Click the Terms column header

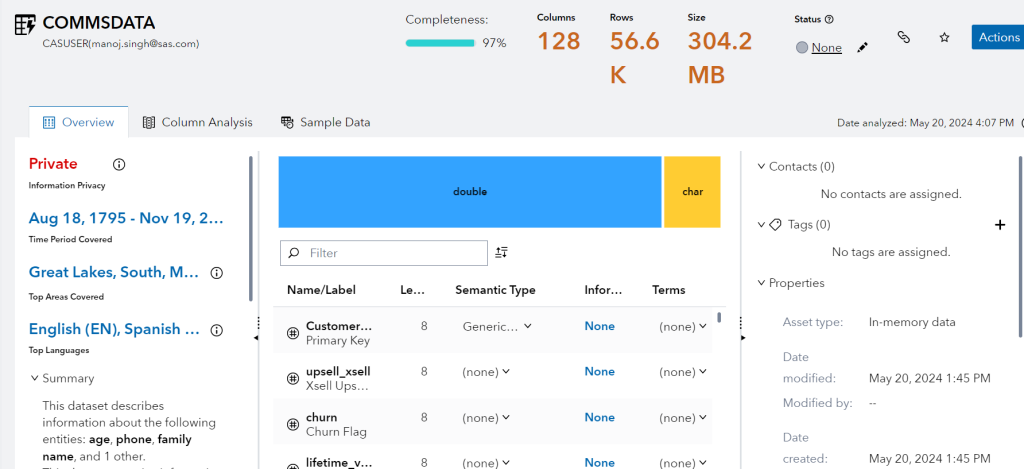coord(669,290)
